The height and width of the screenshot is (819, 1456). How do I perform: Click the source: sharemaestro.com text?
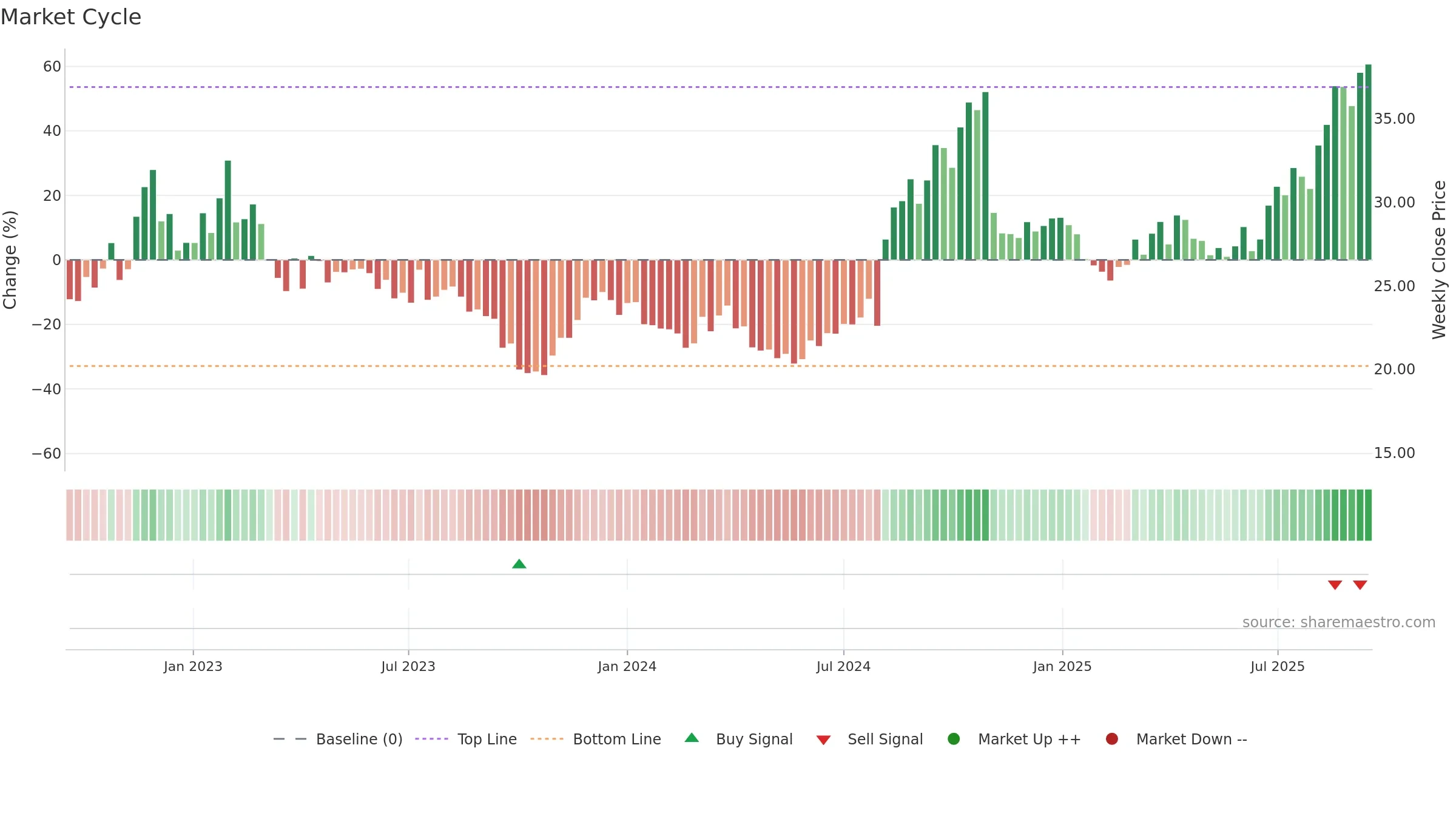point(1339,622)
